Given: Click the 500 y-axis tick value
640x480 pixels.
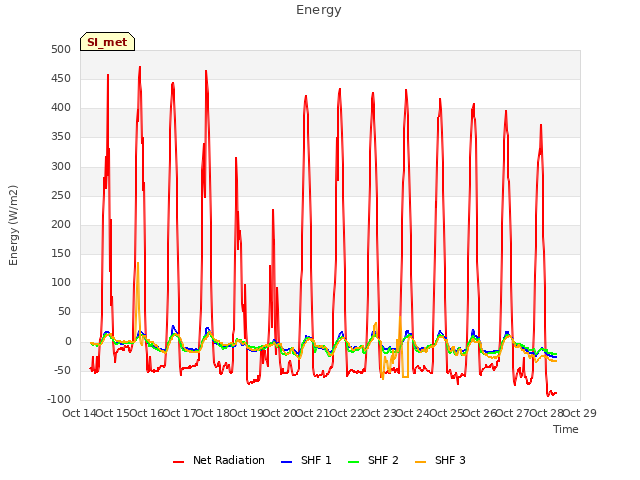Looking at the screenshot, I should (x=61, y=49).
